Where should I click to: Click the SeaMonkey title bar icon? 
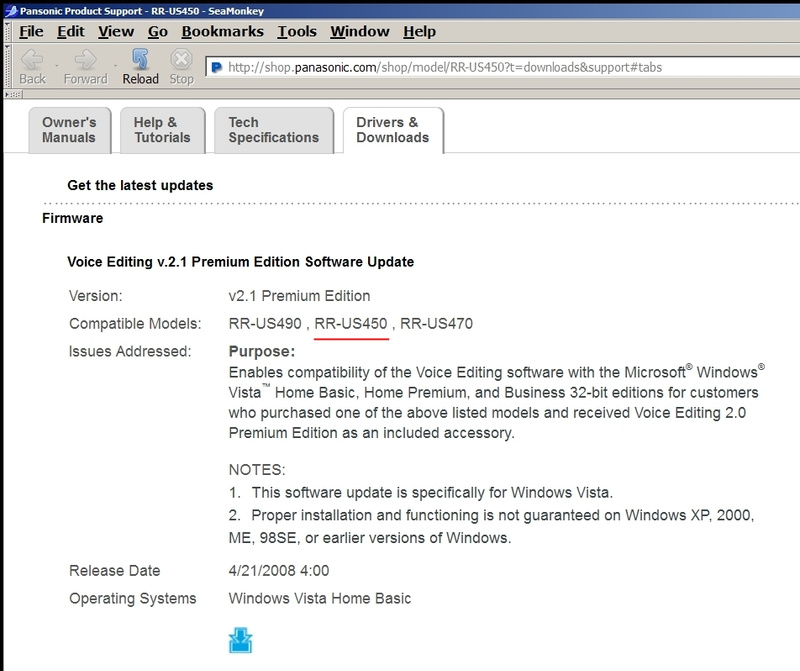point(10,11)
